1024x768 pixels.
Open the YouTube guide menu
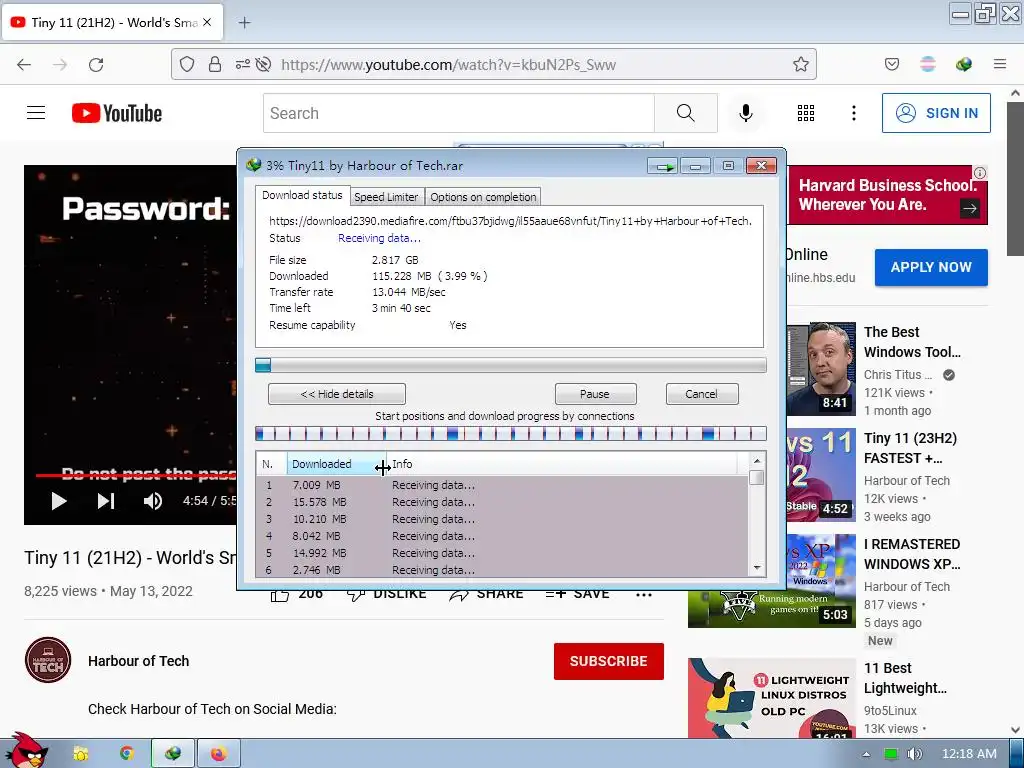(x=36, y=113)
